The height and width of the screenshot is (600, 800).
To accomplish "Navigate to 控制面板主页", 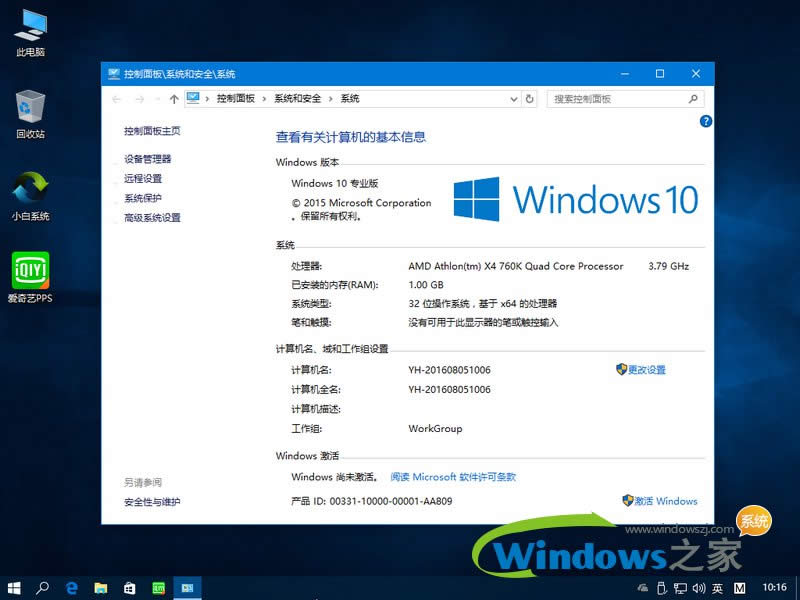I will pyautogui.click(x=154, y=131).
